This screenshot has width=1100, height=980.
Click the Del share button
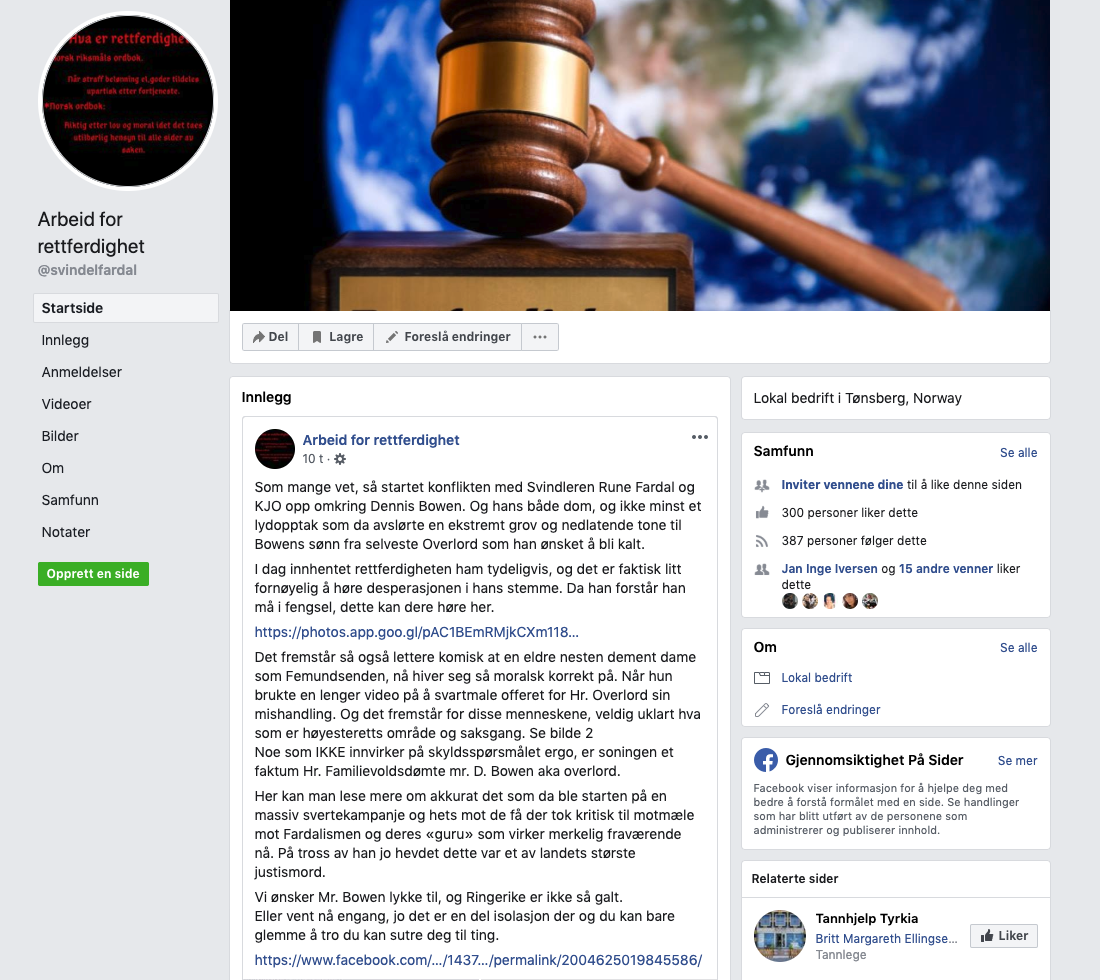point(271,337)
